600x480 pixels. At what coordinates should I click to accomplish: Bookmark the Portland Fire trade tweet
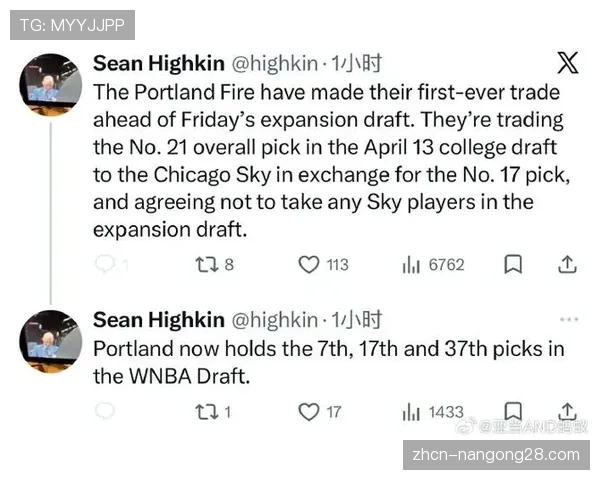tap(513, 264)
